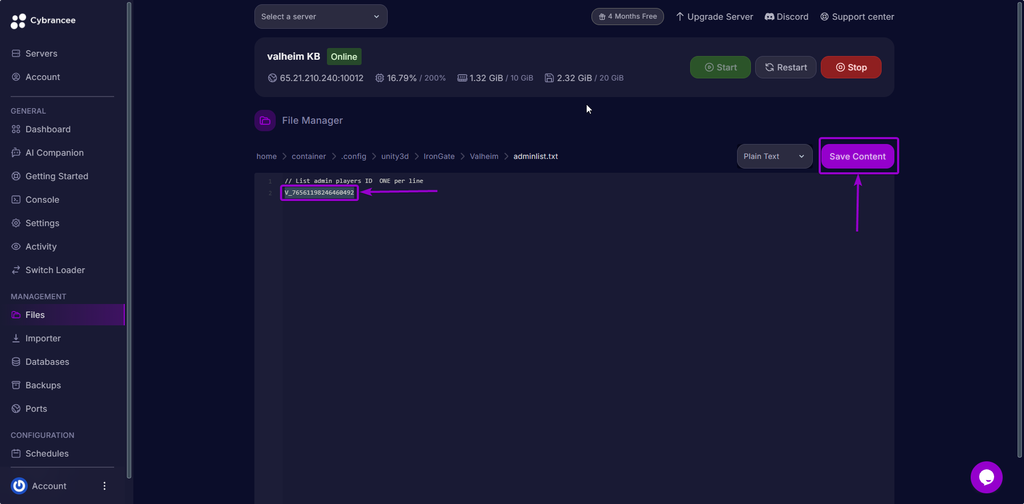Image resolution: width=1024 pixels, height=504 pixels.
Task: Click the green Start button
Action: pyautogui.click(x=720, y=67)
